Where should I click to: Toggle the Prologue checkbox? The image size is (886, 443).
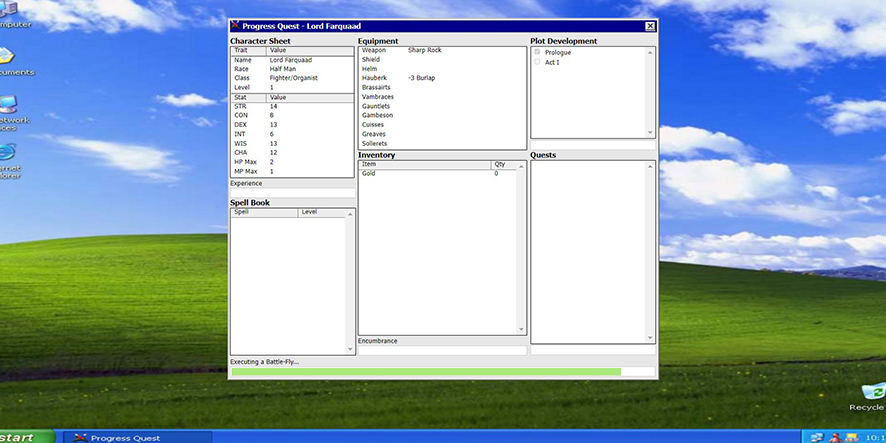(537, 52)
